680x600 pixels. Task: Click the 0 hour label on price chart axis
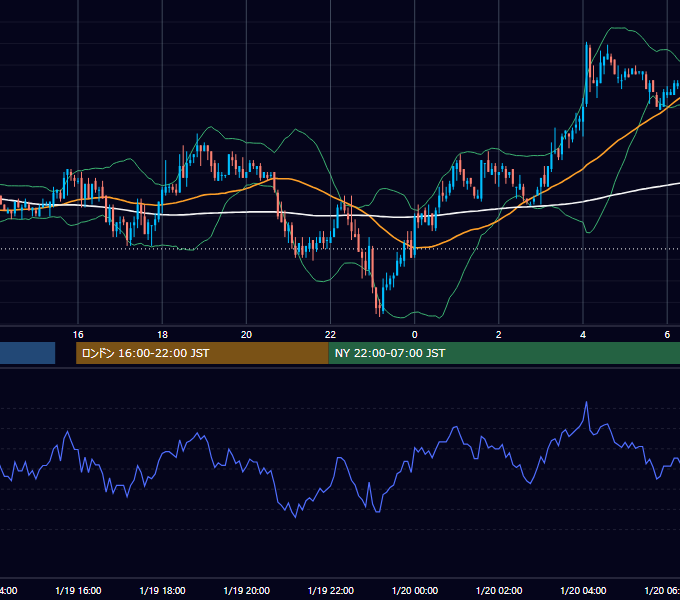click(x=415, y=335)
